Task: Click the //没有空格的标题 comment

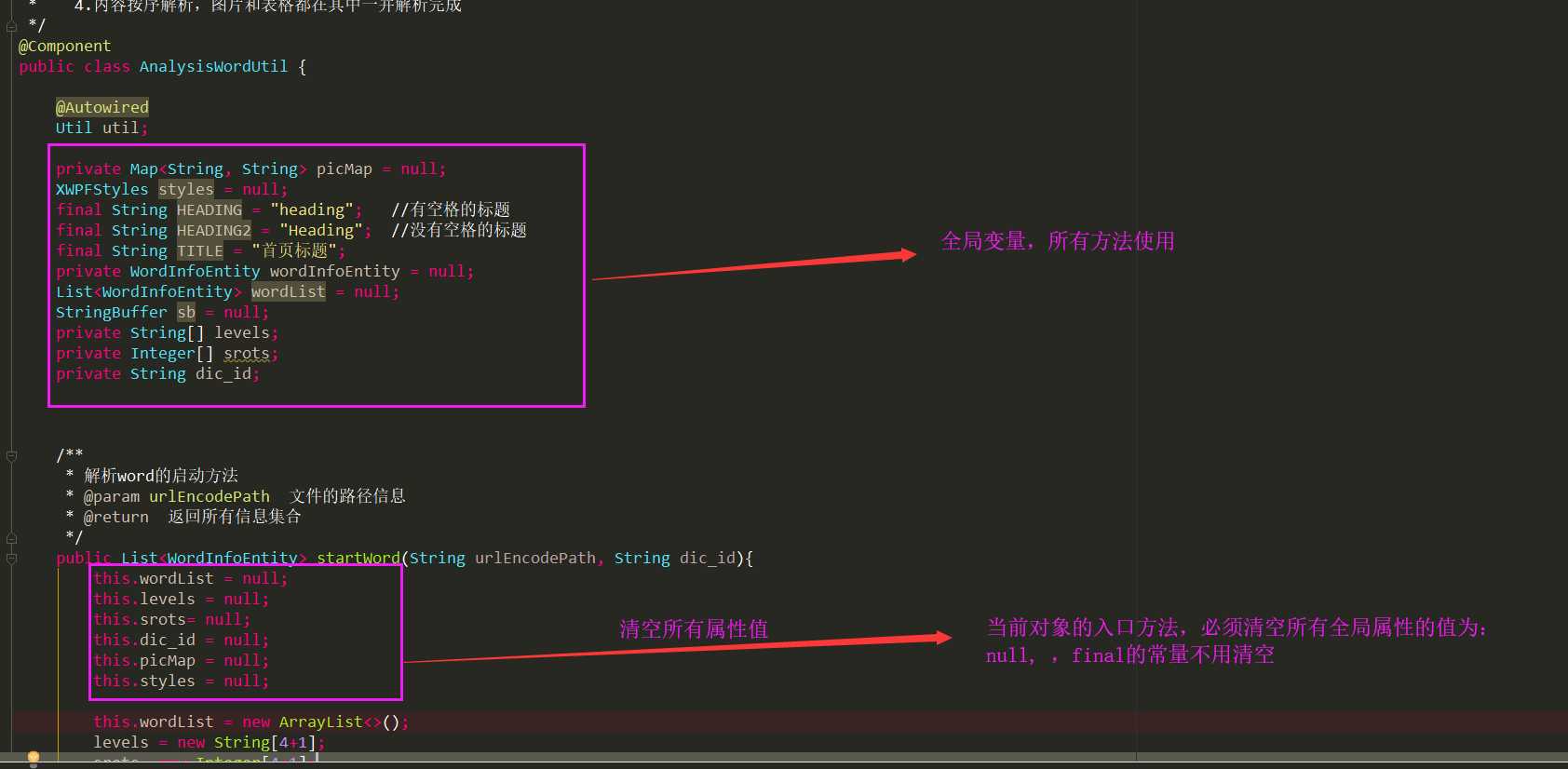Action: [459, 230]
